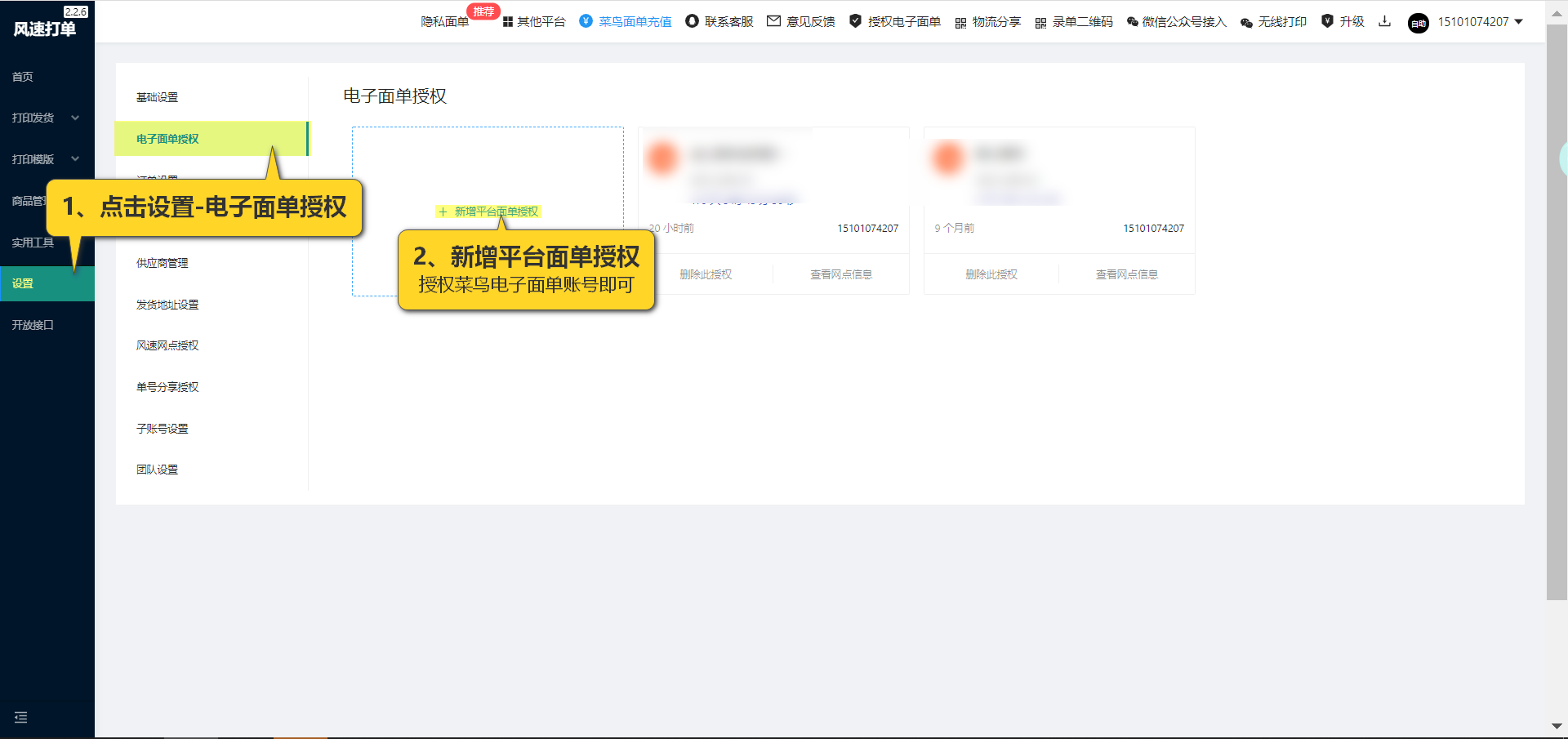Click the 微信公众号接入 WeChat icon
The image size is (1568, 739).
(x=1133, y=22)
